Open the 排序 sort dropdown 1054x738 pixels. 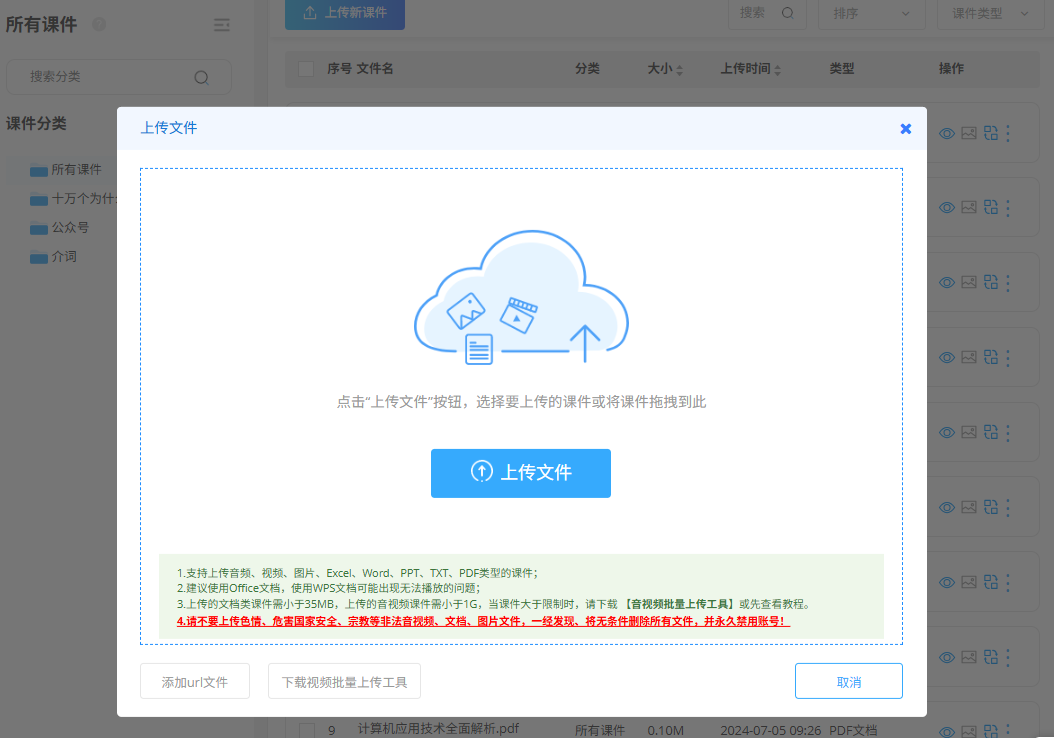point(871,14)
